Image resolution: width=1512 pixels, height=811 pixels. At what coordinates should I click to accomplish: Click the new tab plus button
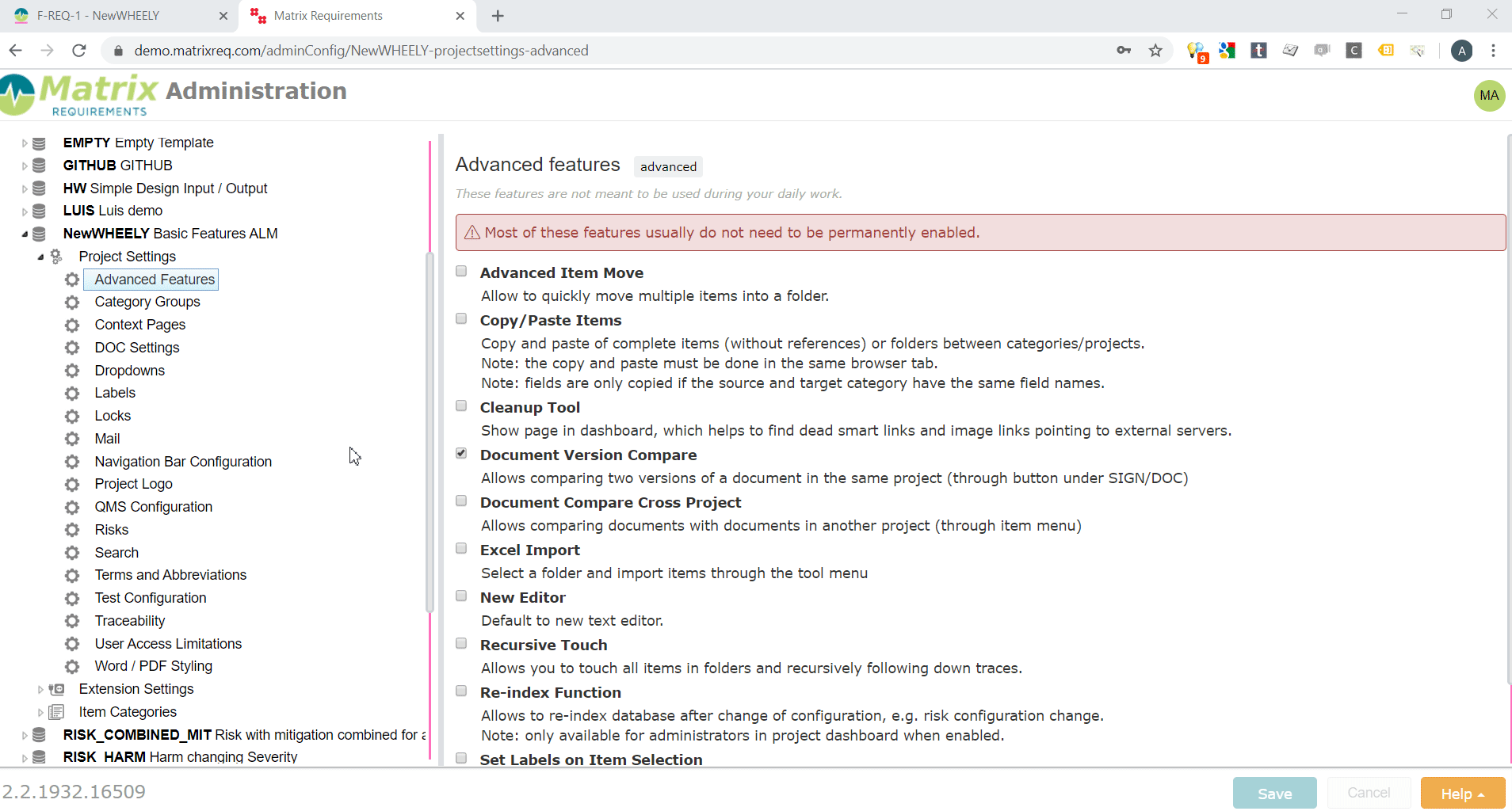pos(498,16)
